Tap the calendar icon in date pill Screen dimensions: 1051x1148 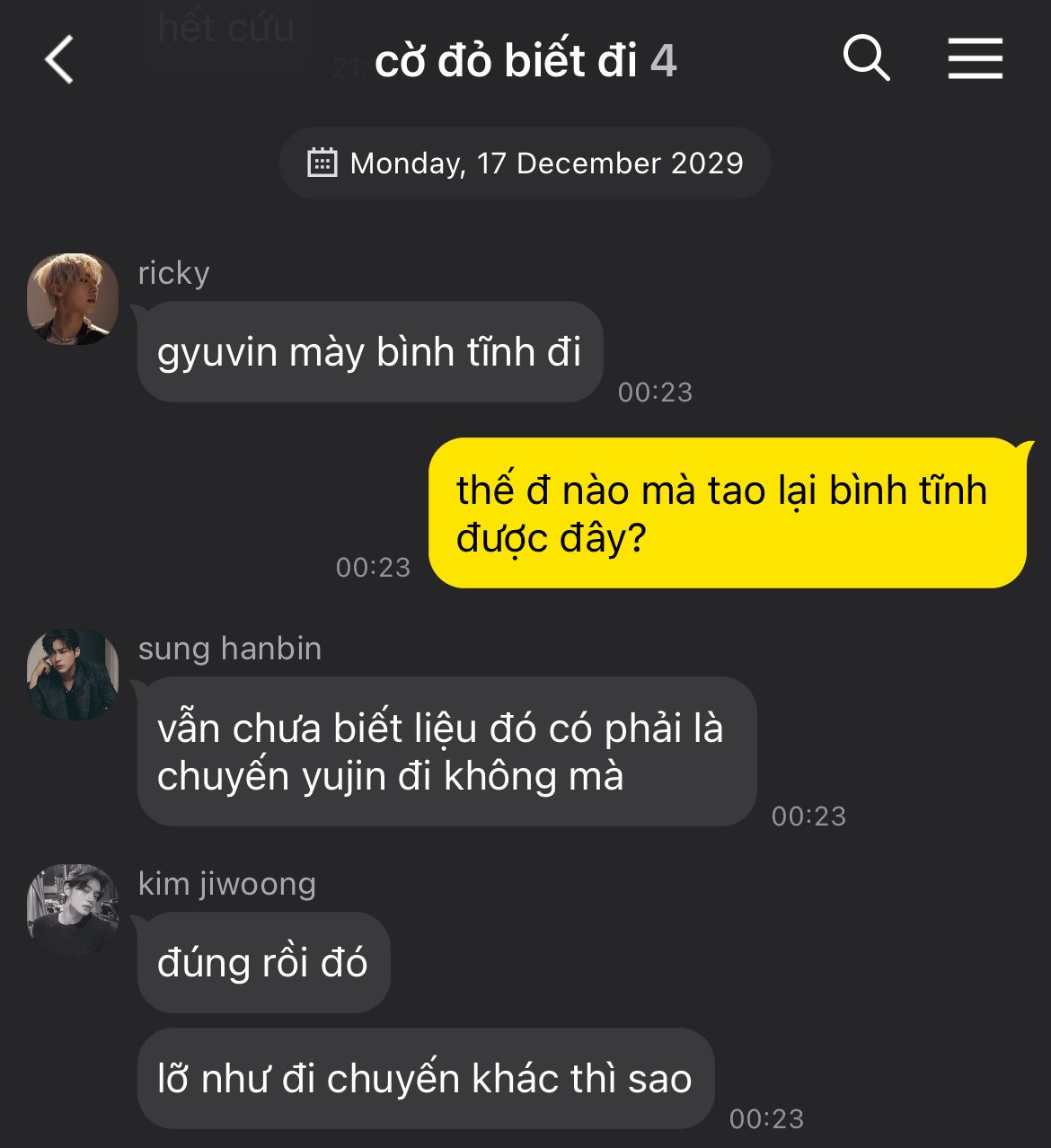point(322,163)
